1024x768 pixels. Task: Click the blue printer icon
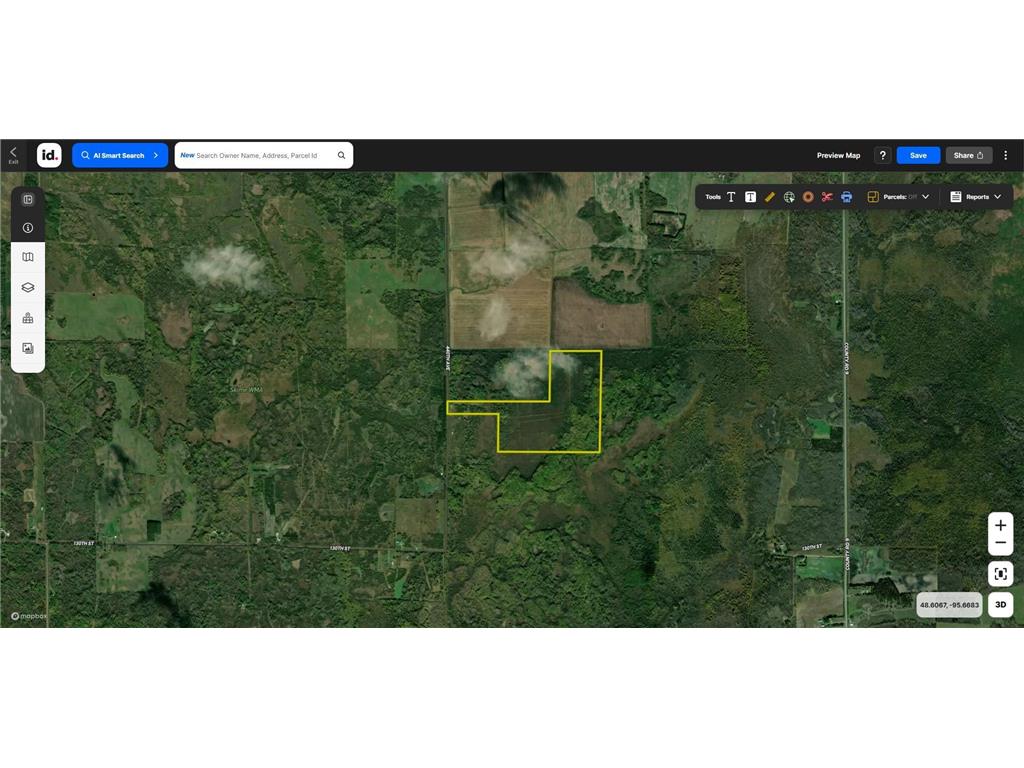point(846,197)
